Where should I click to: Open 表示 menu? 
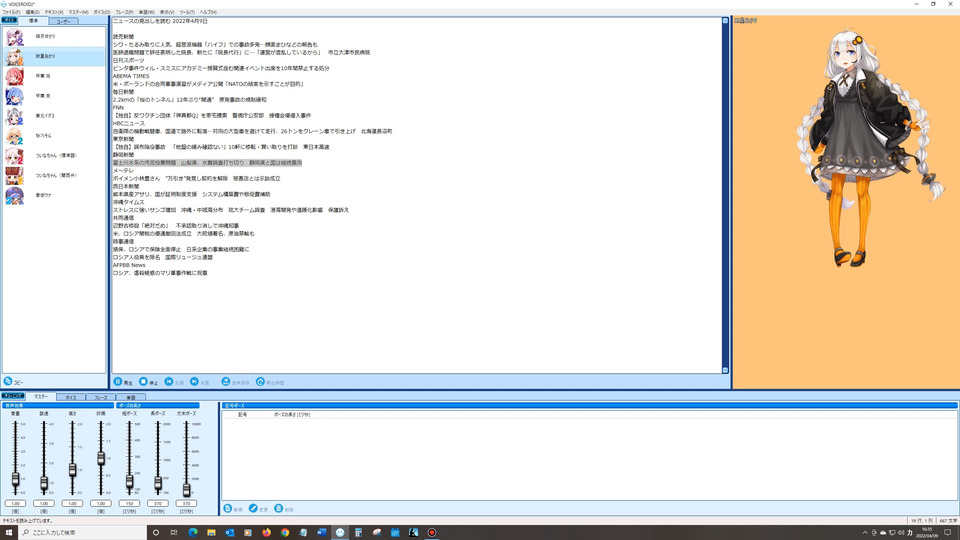coord(167,12)
